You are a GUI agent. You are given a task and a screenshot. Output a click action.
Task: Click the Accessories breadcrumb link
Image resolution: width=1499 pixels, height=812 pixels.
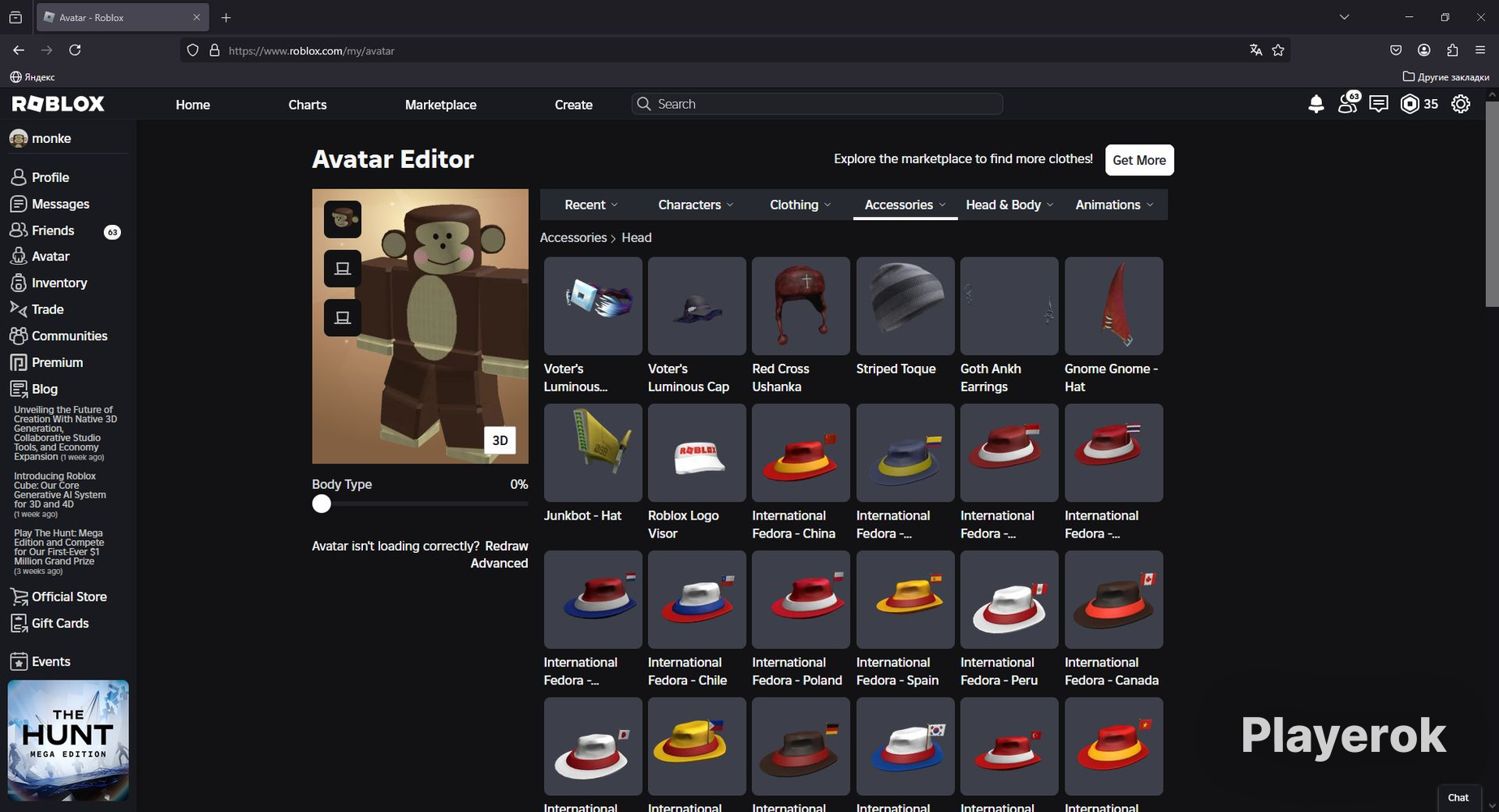coord(573,238)
